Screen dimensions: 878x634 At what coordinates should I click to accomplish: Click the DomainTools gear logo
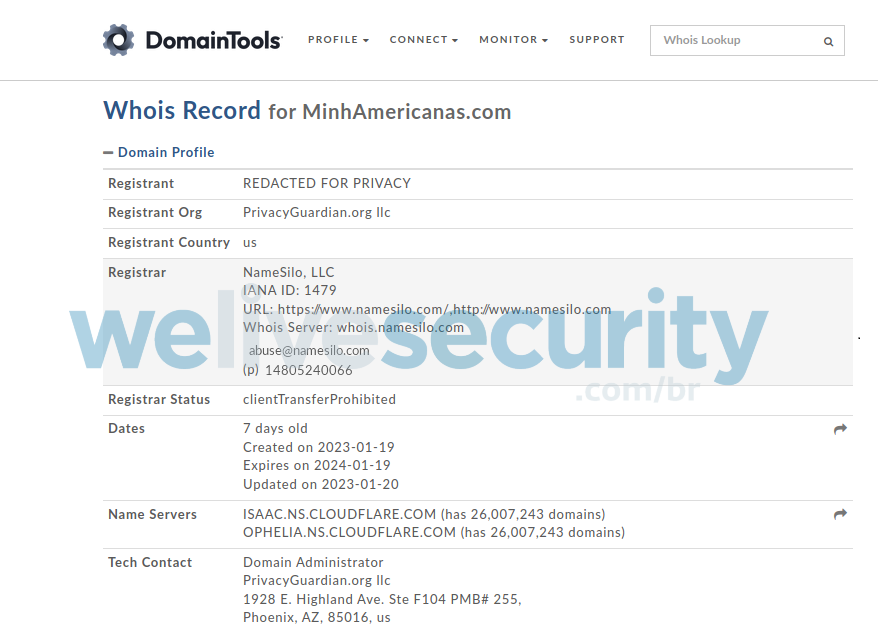[118, 40]
